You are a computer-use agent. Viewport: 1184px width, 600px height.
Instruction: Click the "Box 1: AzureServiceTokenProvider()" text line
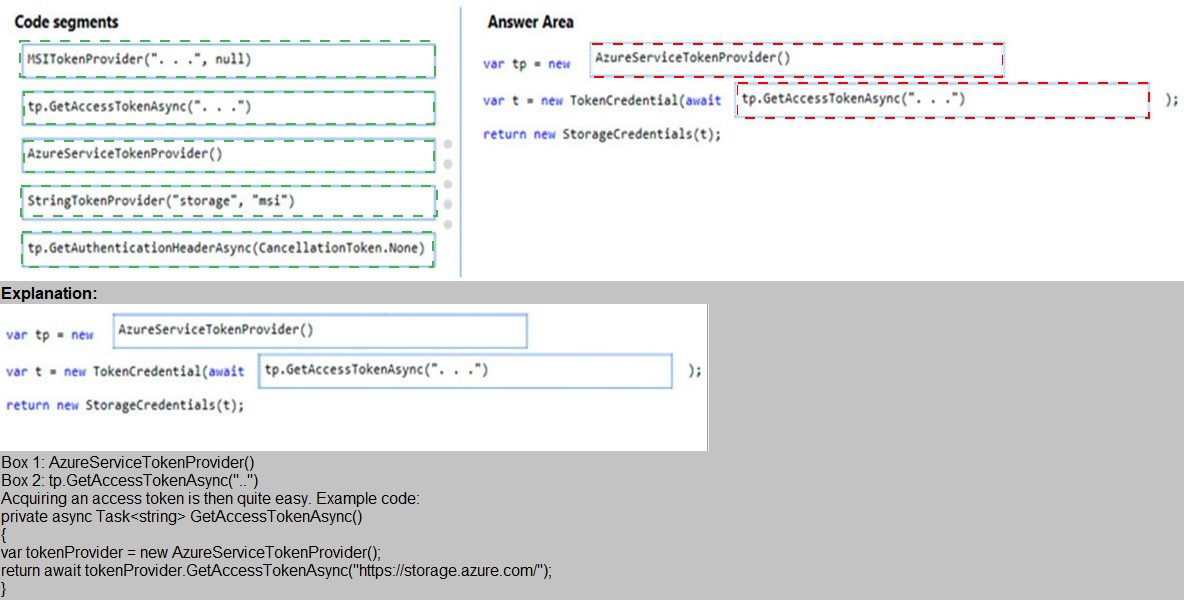(x=128, y=463)
